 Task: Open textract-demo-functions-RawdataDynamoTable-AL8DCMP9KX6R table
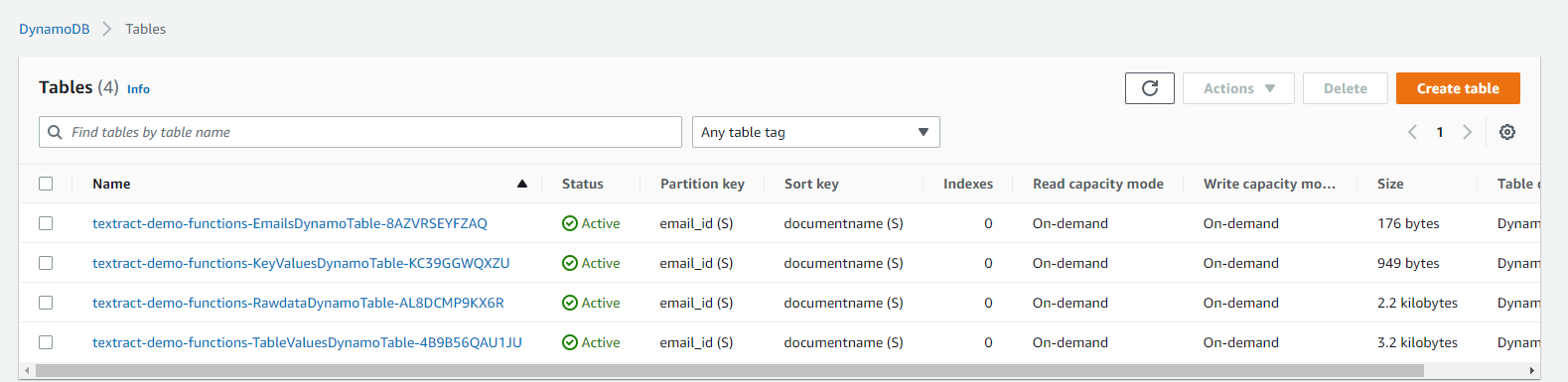(x=298, y=303)
